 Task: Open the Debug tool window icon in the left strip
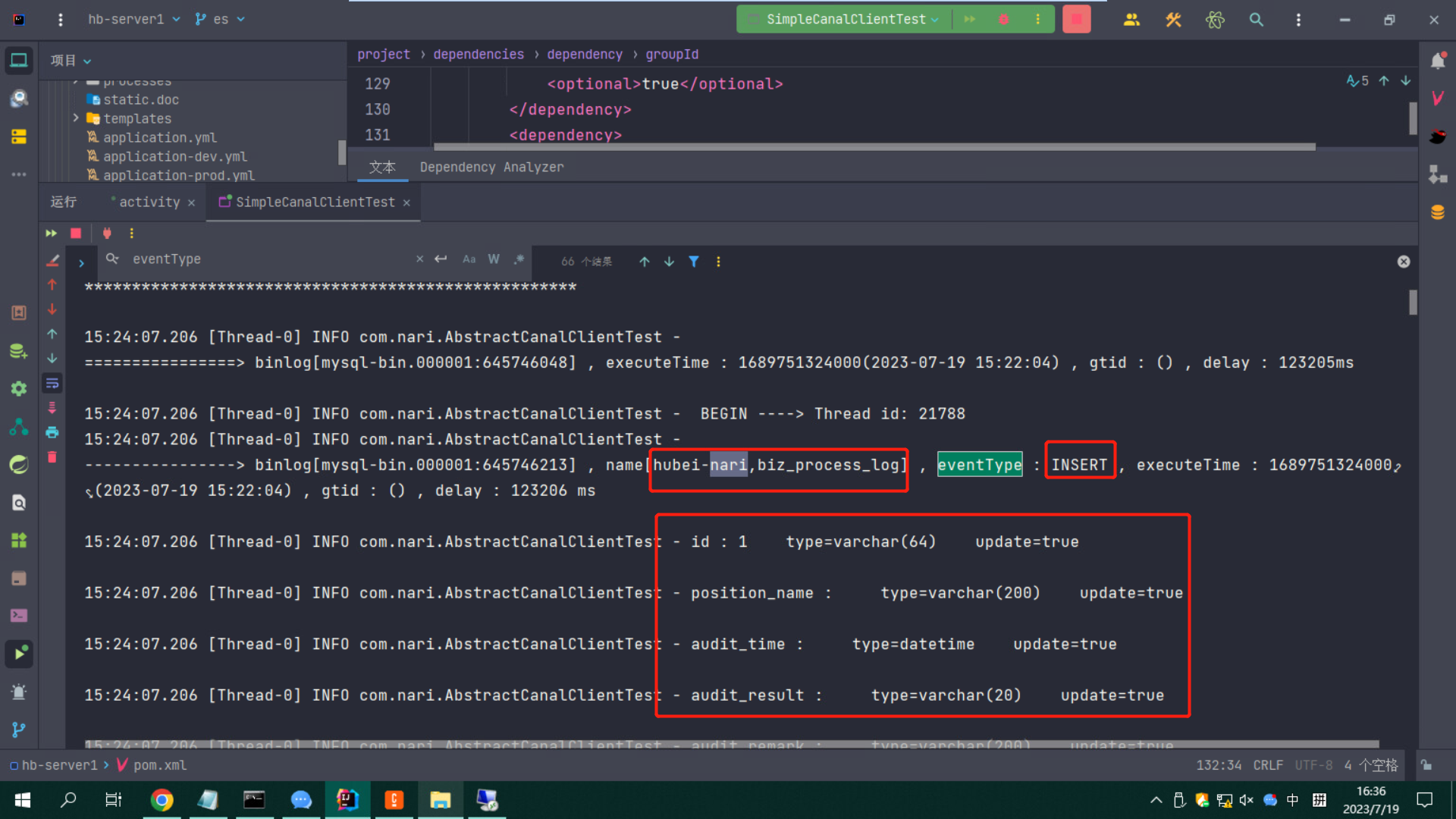click(x=19, y=692)
